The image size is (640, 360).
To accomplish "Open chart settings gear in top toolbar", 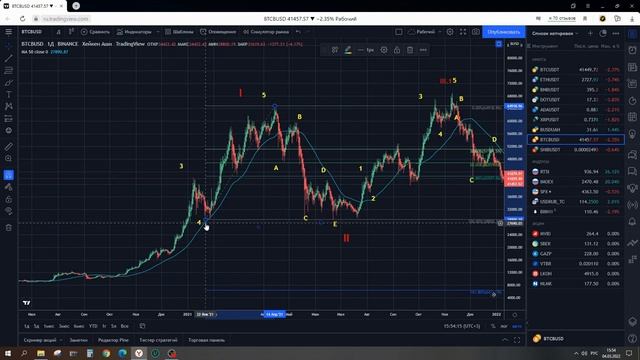I will point(450,32).
